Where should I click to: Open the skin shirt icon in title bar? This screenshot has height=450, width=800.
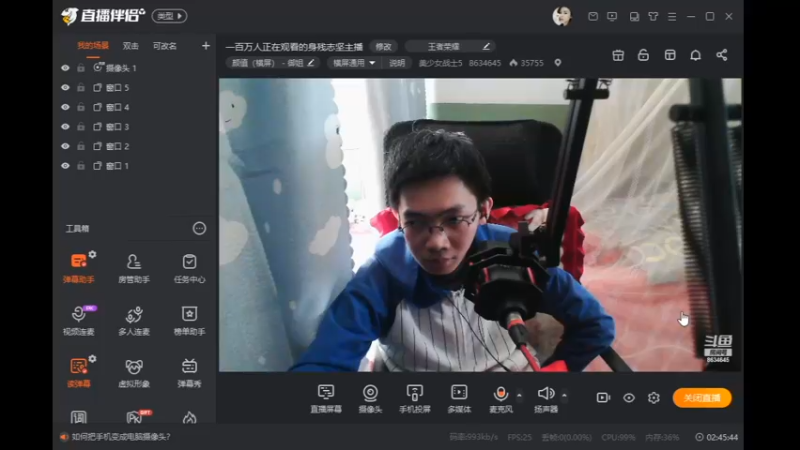[x=653, y=16]
